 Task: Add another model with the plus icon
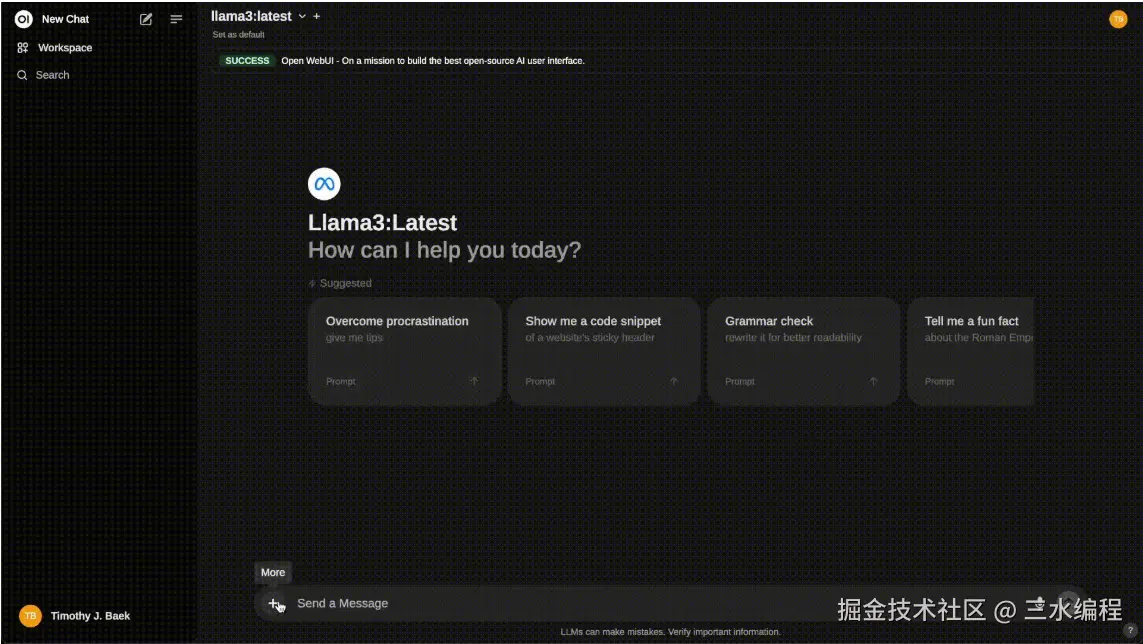click(316, 16)
